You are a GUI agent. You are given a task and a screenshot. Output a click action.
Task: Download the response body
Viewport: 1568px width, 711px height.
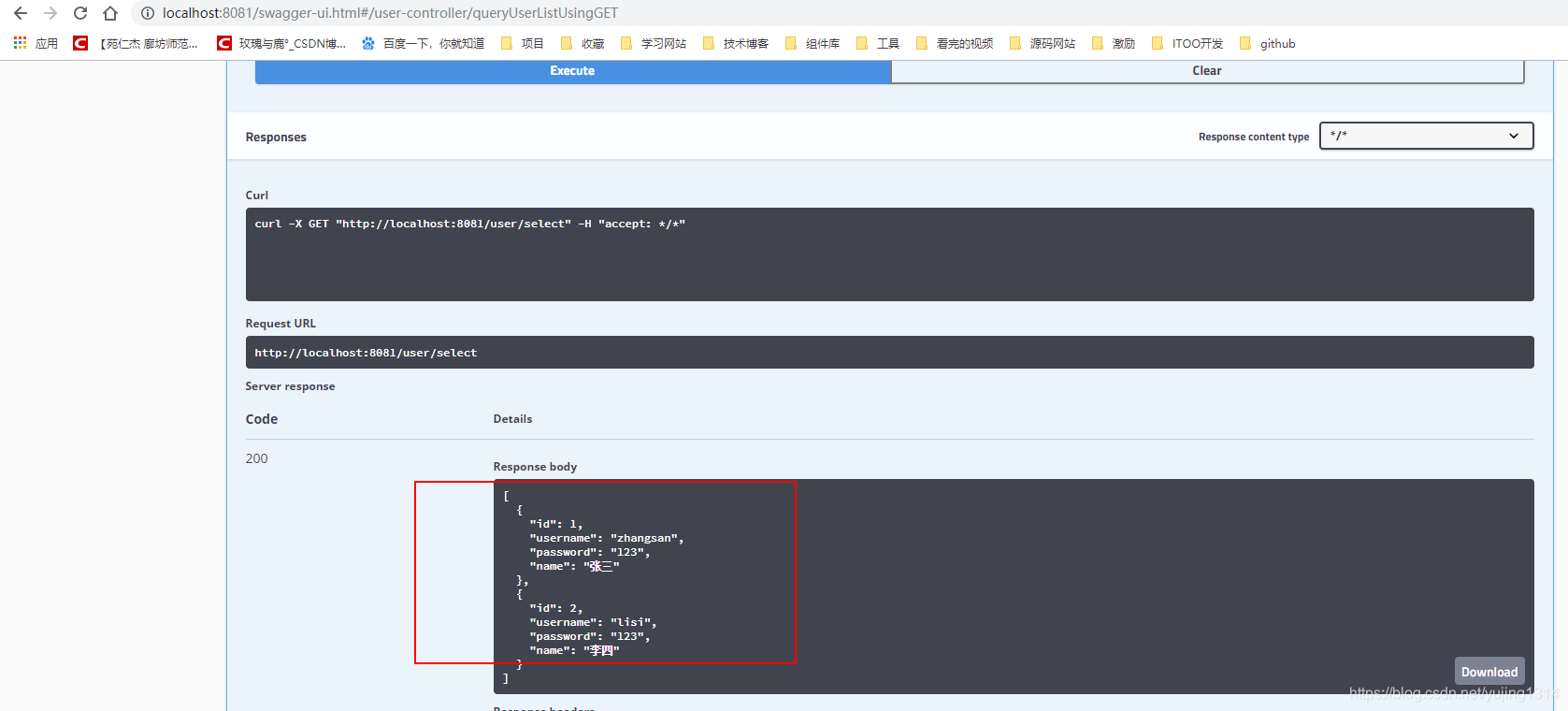1489,672
